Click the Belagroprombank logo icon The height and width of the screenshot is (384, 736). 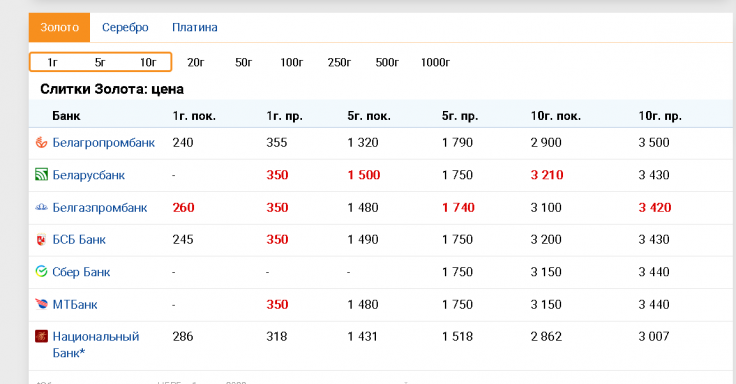coord(41,142)
